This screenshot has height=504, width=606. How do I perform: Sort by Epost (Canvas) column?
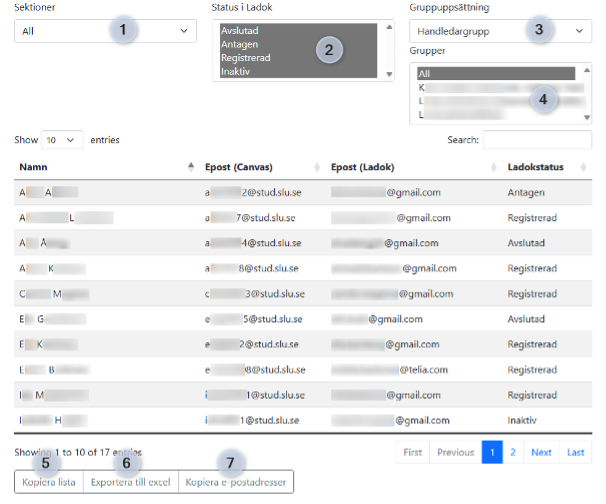click(260, 166)
